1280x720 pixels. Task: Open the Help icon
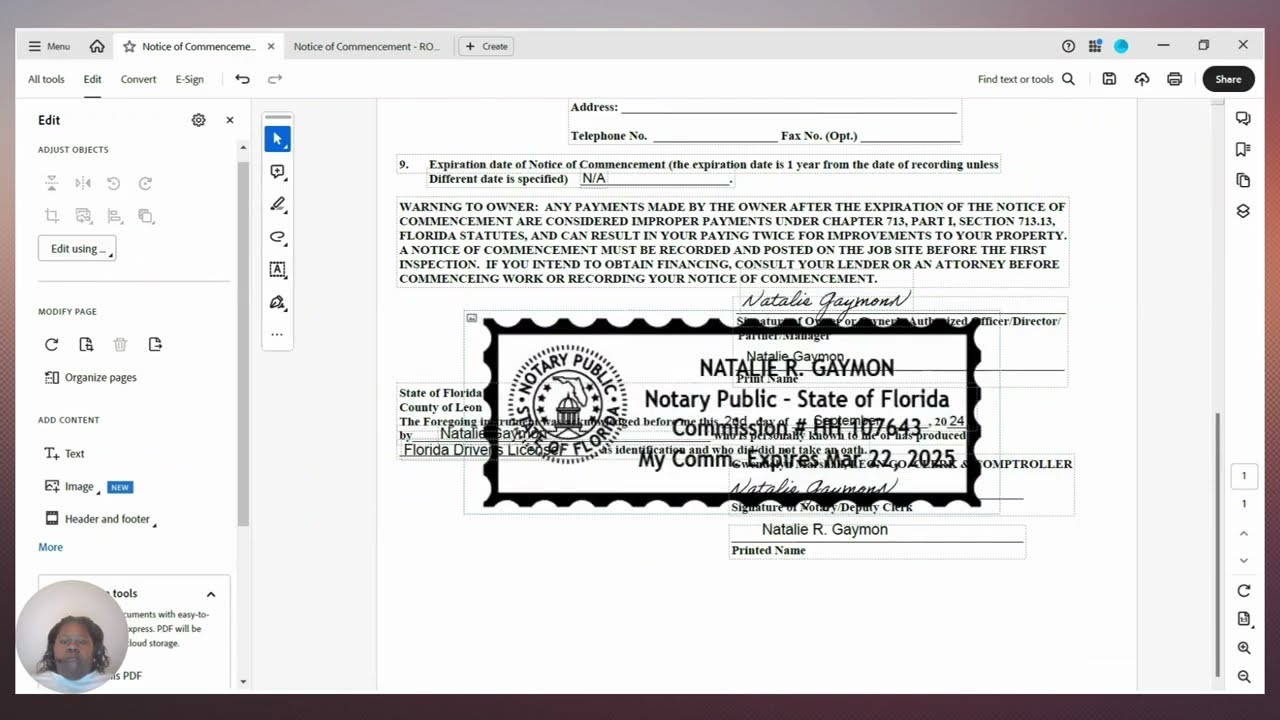(x=1068, y=46)
